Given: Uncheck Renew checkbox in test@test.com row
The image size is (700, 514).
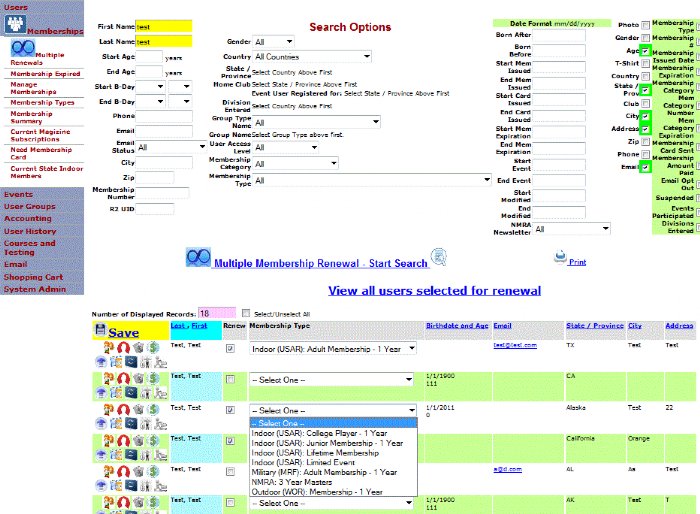Looking at the screenshot, I should coord(230,348).
